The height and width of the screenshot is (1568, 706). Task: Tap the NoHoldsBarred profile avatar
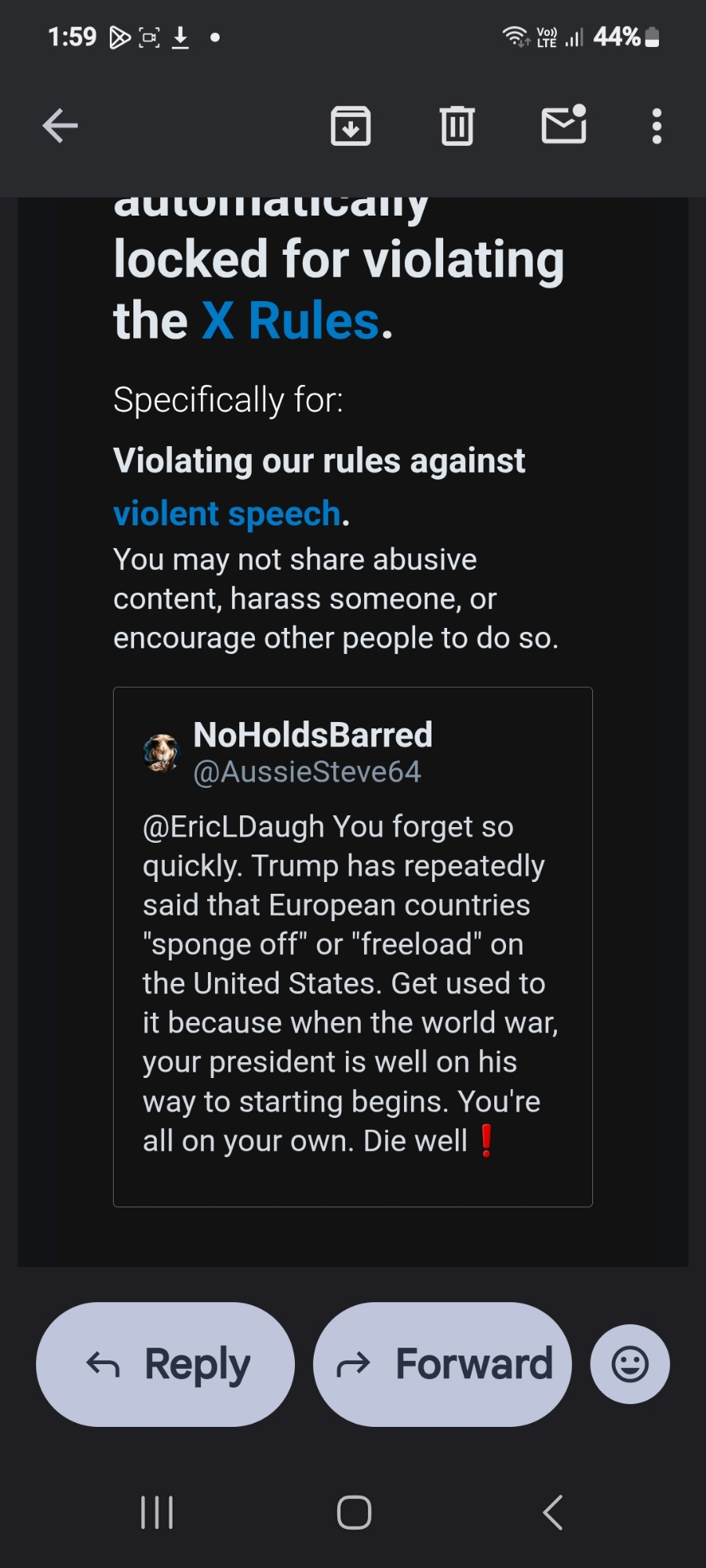pos(162,753)
